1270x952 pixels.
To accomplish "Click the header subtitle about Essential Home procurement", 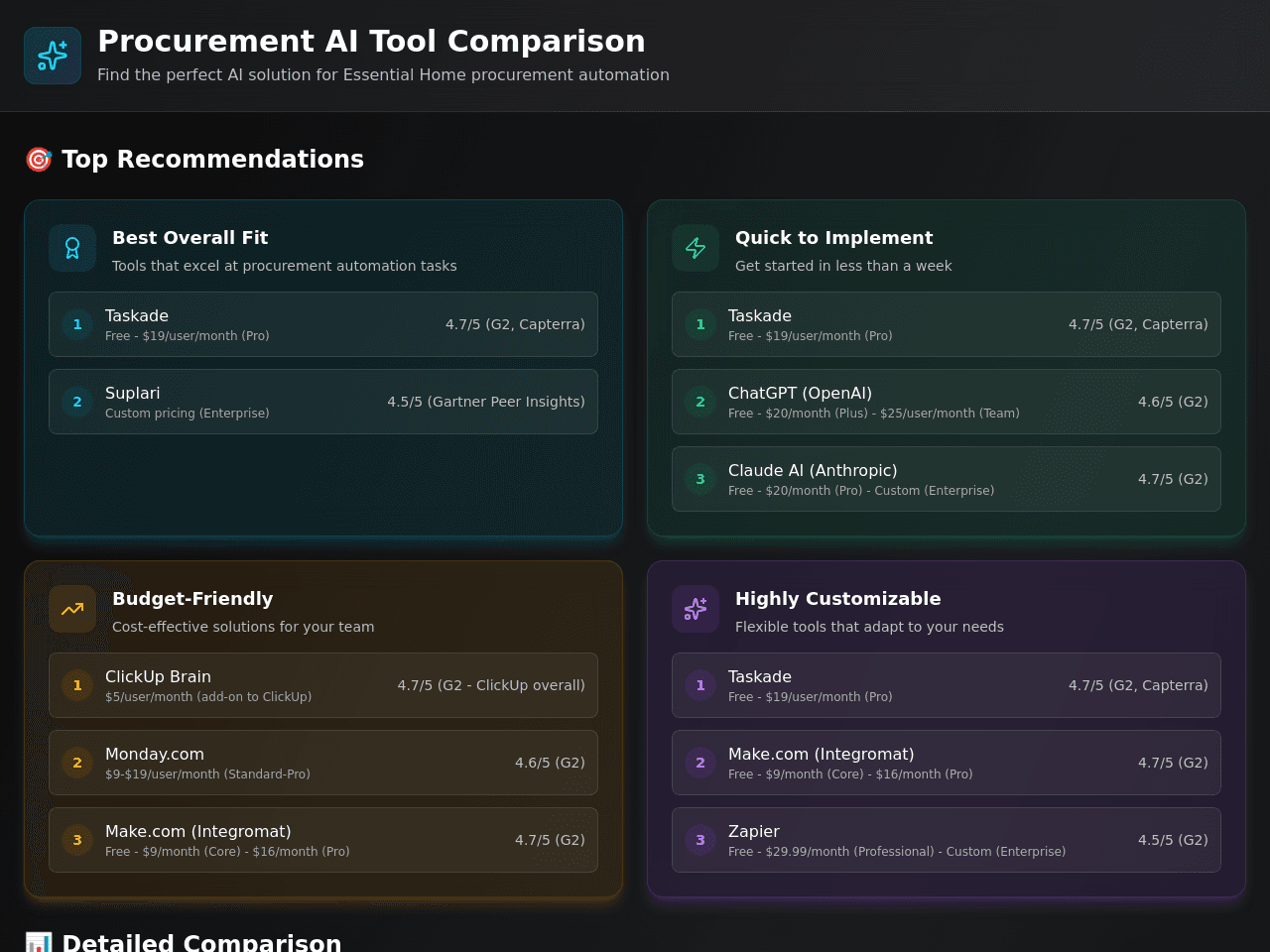I will (383, 75).
